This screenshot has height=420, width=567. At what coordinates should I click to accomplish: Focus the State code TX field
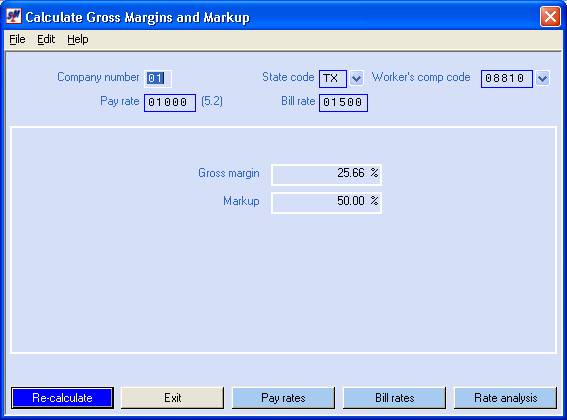(x=333, y=79)
